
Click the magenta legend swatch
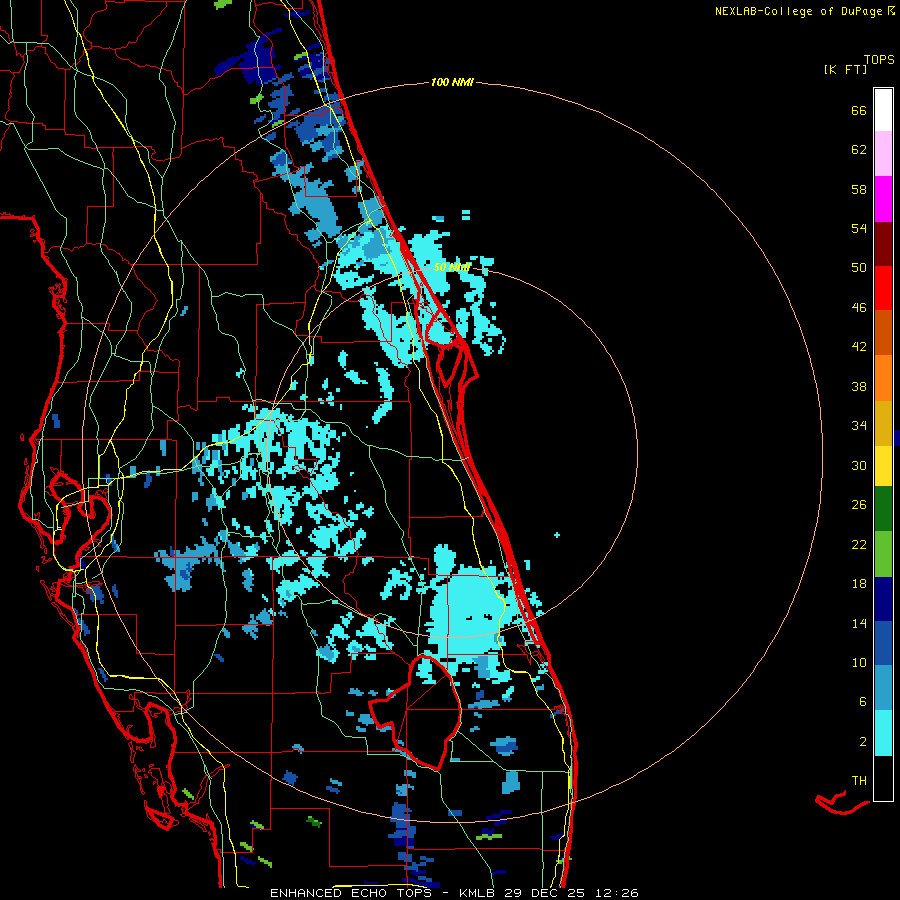(x=883, y=199)
